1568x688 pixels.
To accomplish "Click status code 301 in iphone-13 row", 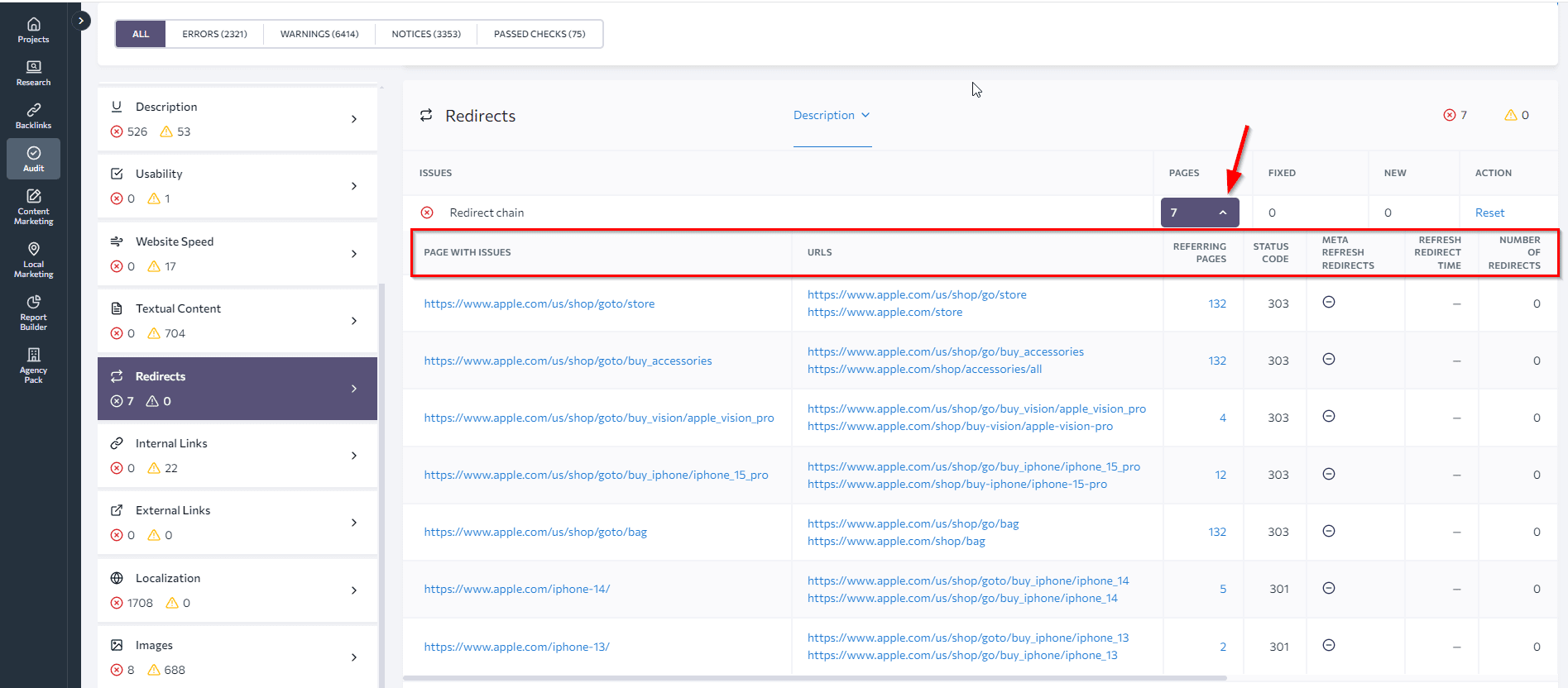I will 1279,647.
